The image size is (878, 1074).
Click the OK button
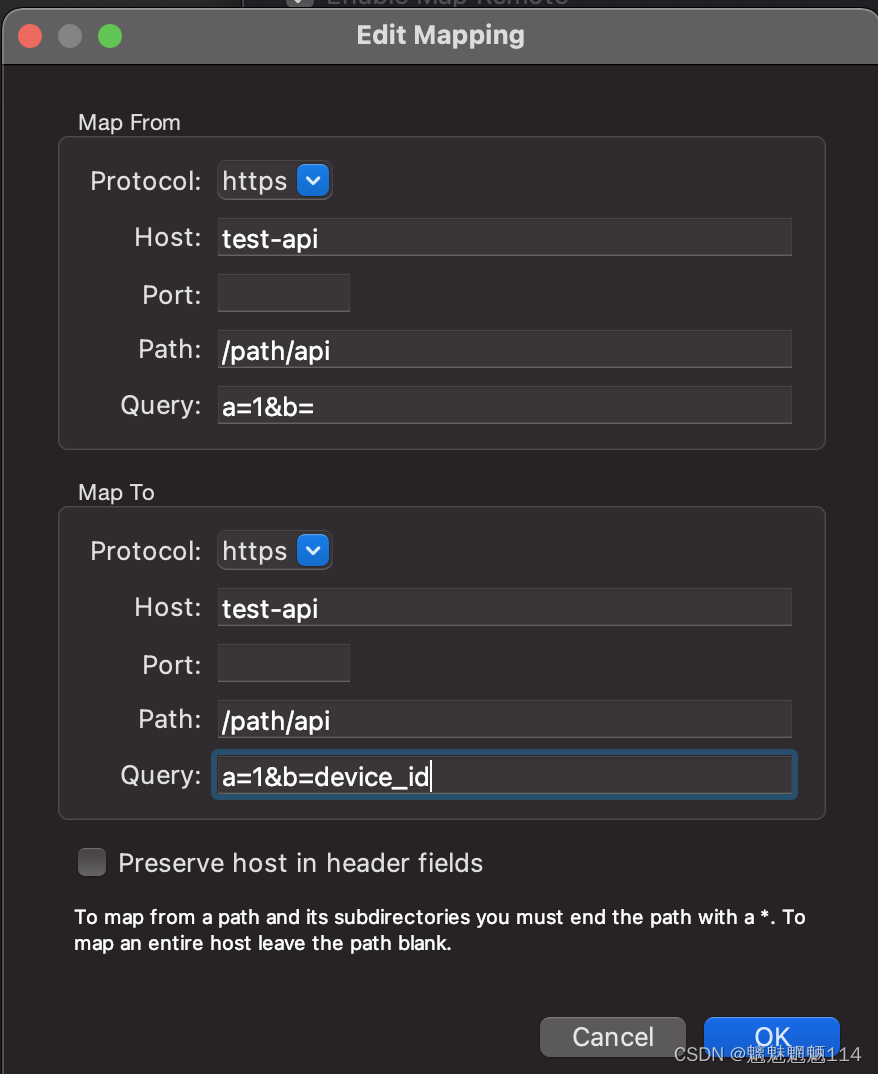771,1037
